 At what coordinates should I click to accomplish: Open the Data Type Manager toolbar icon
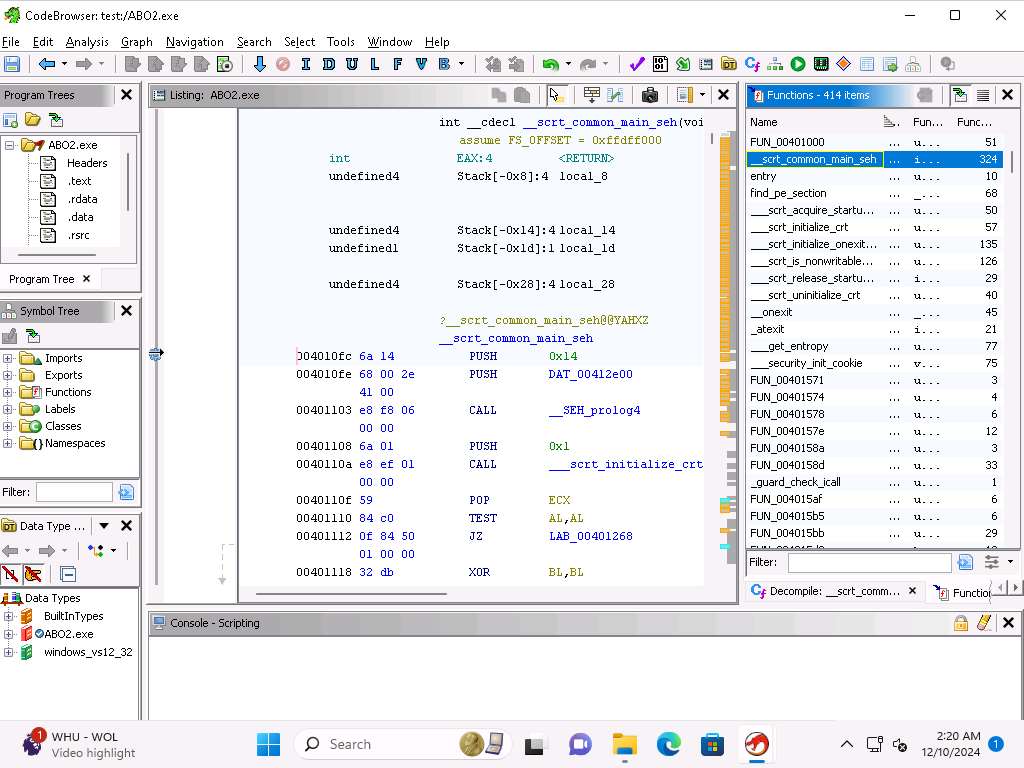[729, 64]
